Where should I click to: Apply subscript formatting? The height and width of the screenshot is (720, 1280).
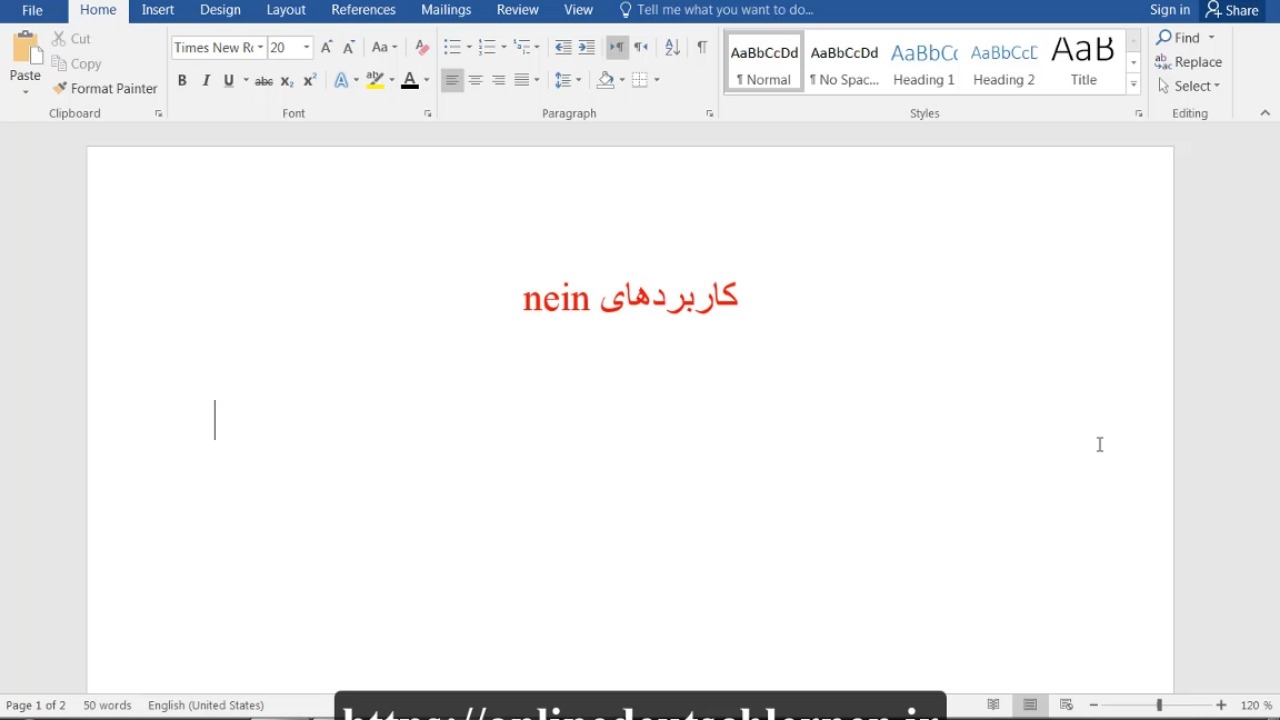click(x=287, y=80)
